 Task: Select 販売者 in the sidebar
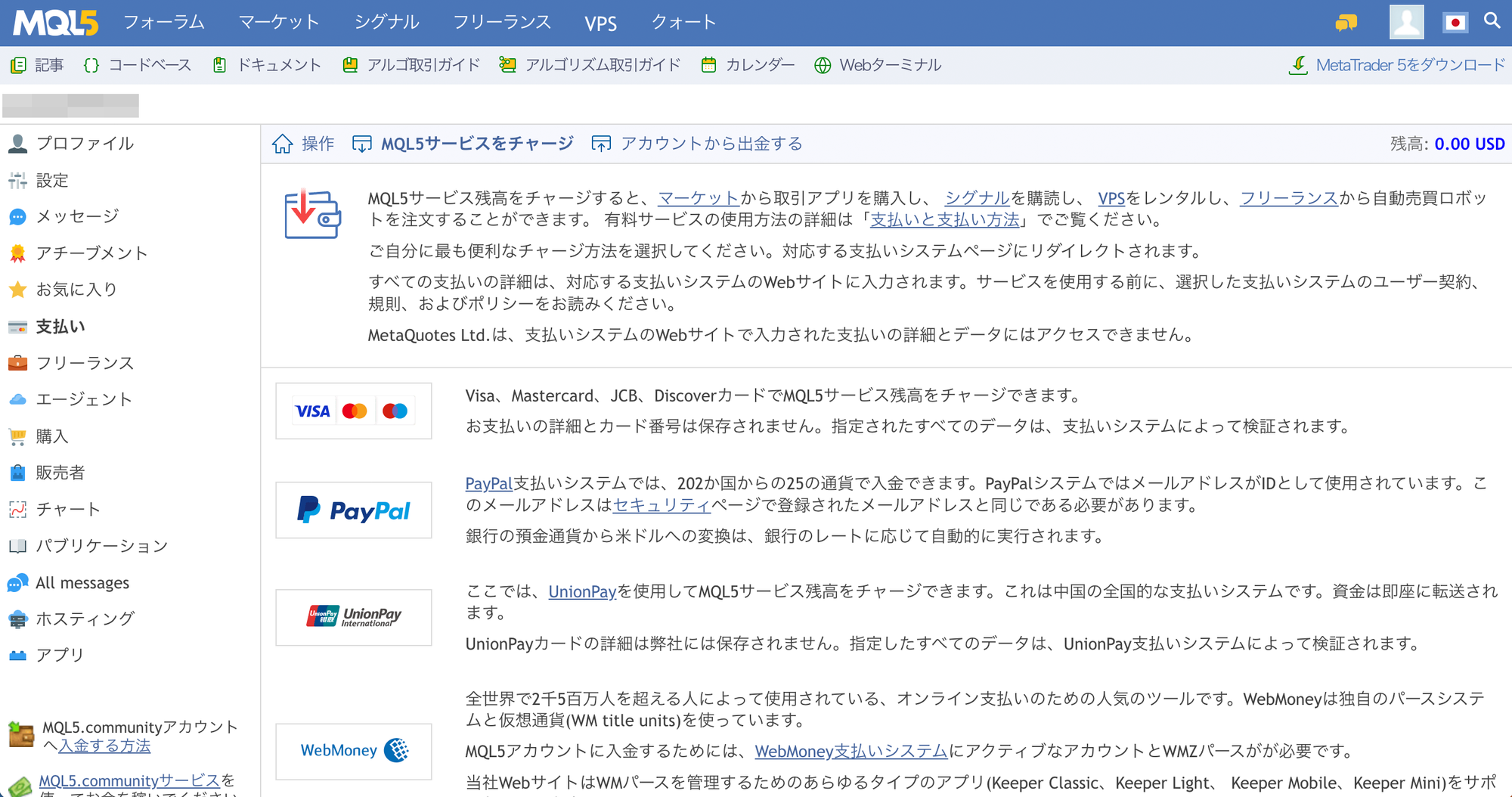tap(60, 473)
